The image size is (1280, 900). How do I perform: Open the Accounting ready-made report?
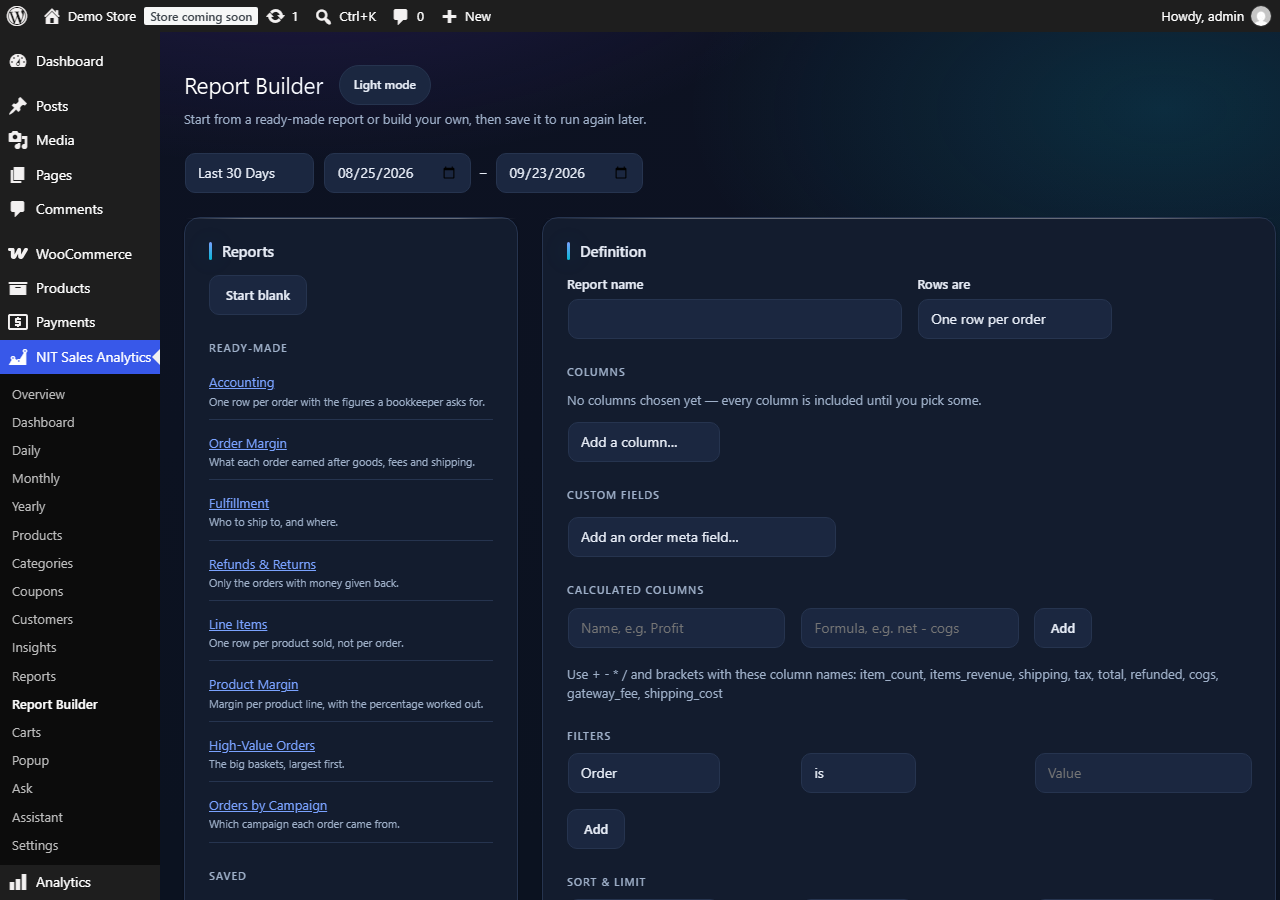[241, 382]
